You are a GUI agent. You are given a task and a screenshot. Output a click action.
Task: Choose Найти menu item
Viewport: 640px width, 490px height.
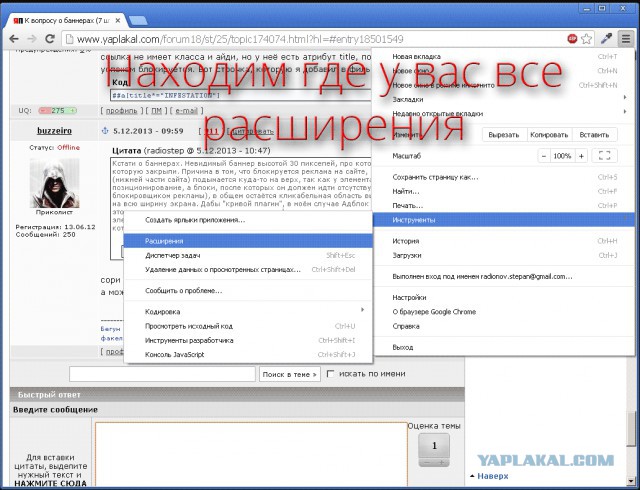tap(504, 191)
